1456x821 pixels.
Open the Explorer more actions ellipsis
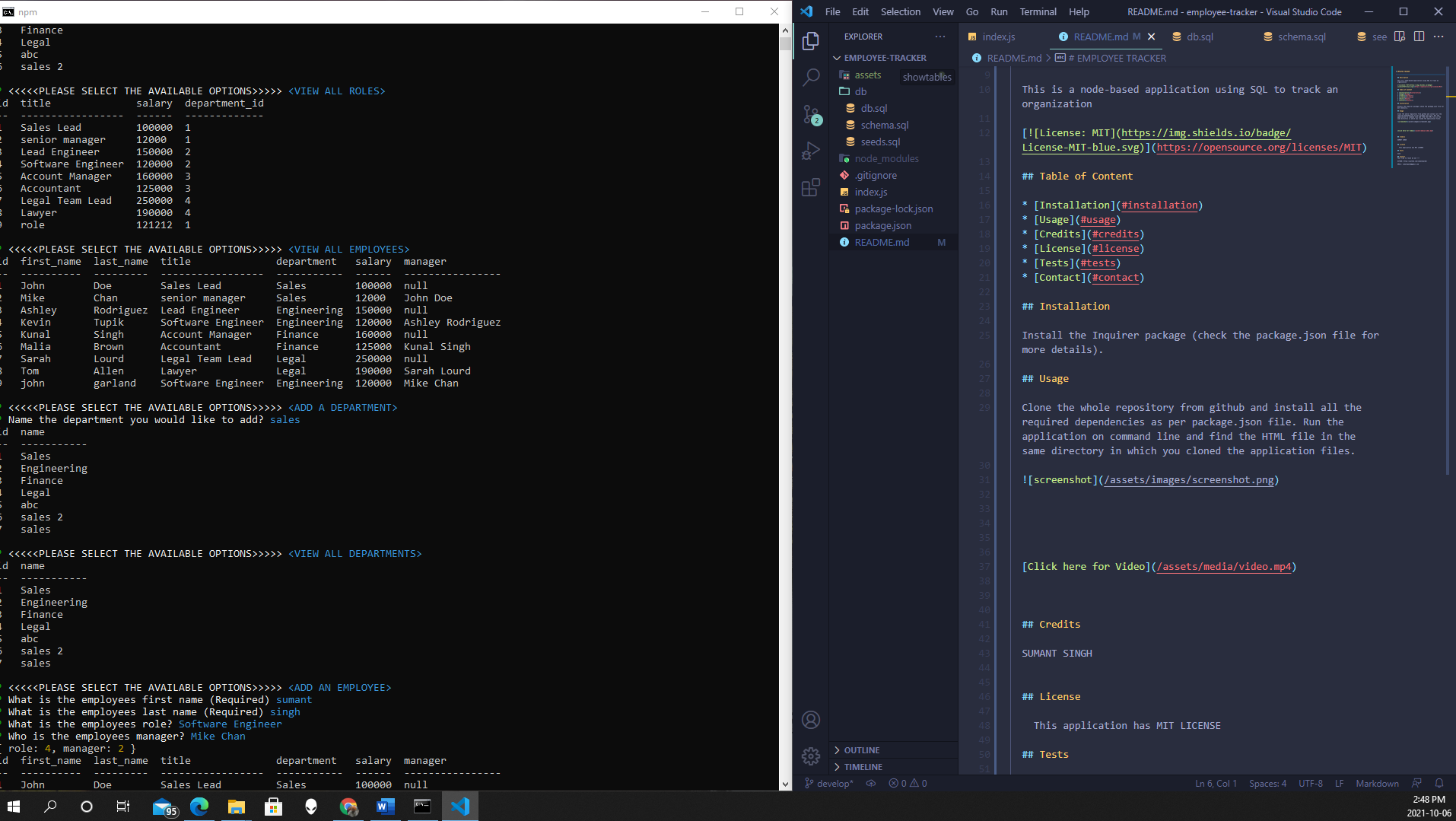[940, 37]
